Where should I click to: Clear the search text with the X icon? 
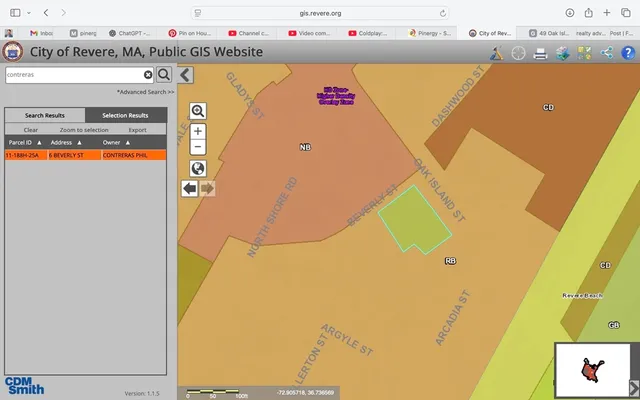tap(148, 74)
